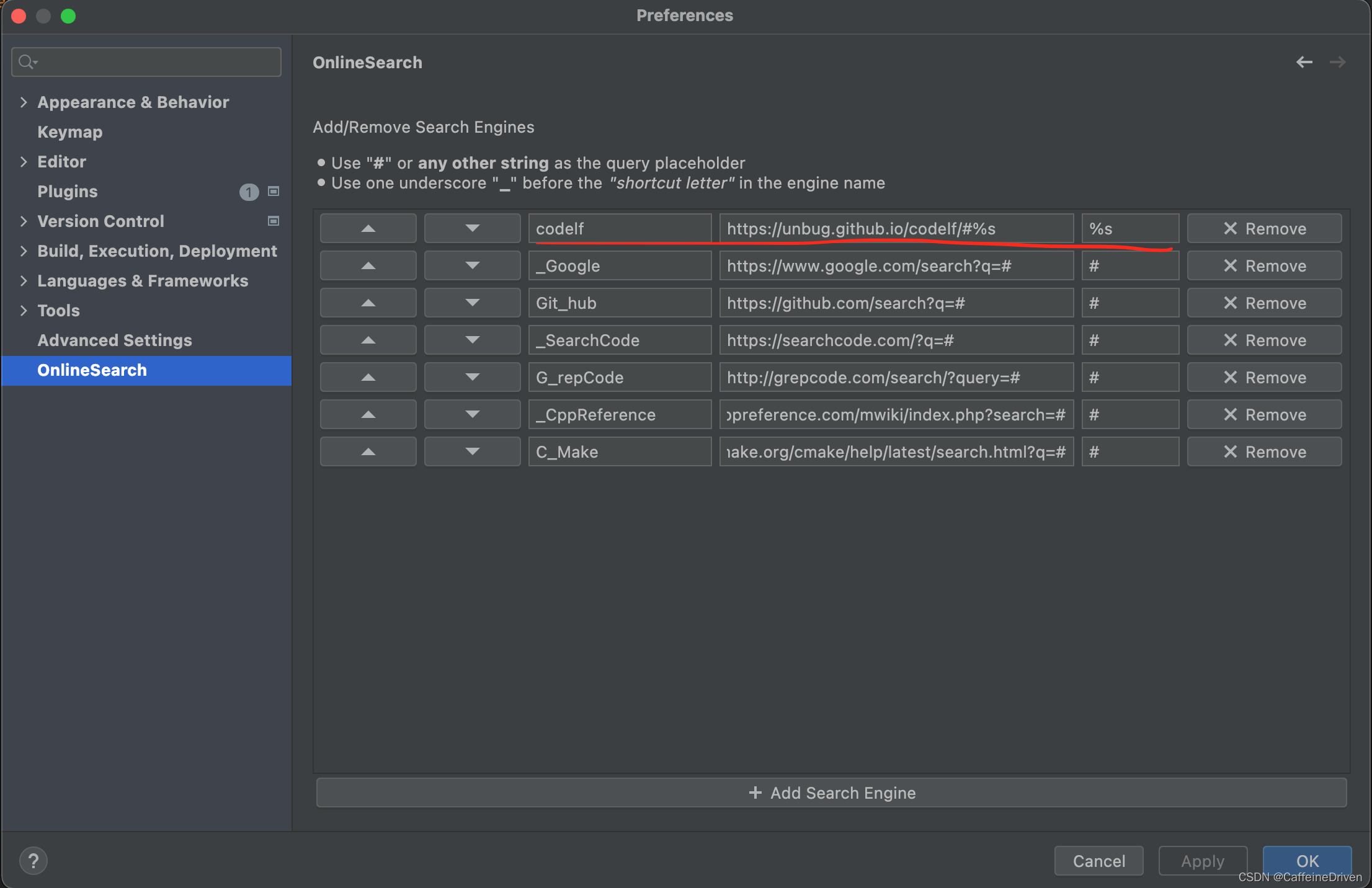The width and height of the screenshot is (1372, 888).
Task: Remove the codelf search engine
Action: tap(1264, 228)
